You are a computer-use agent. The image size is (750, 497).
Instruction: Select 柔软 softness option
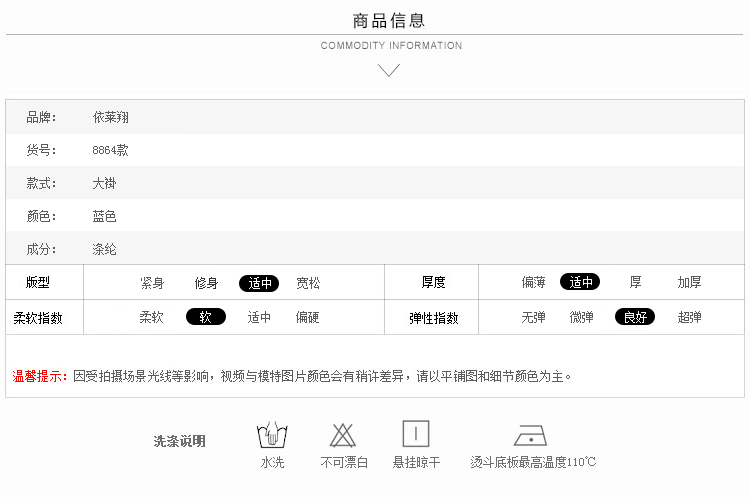tap(152, 317)
